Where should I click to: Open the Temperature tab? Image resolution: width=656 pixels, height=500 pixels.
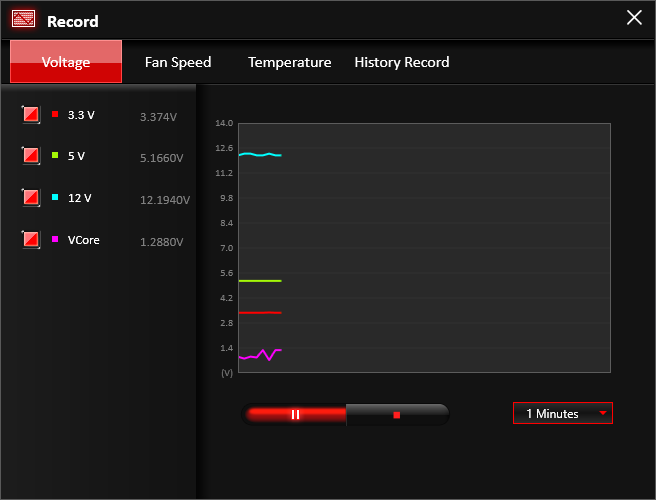point(289,62)
